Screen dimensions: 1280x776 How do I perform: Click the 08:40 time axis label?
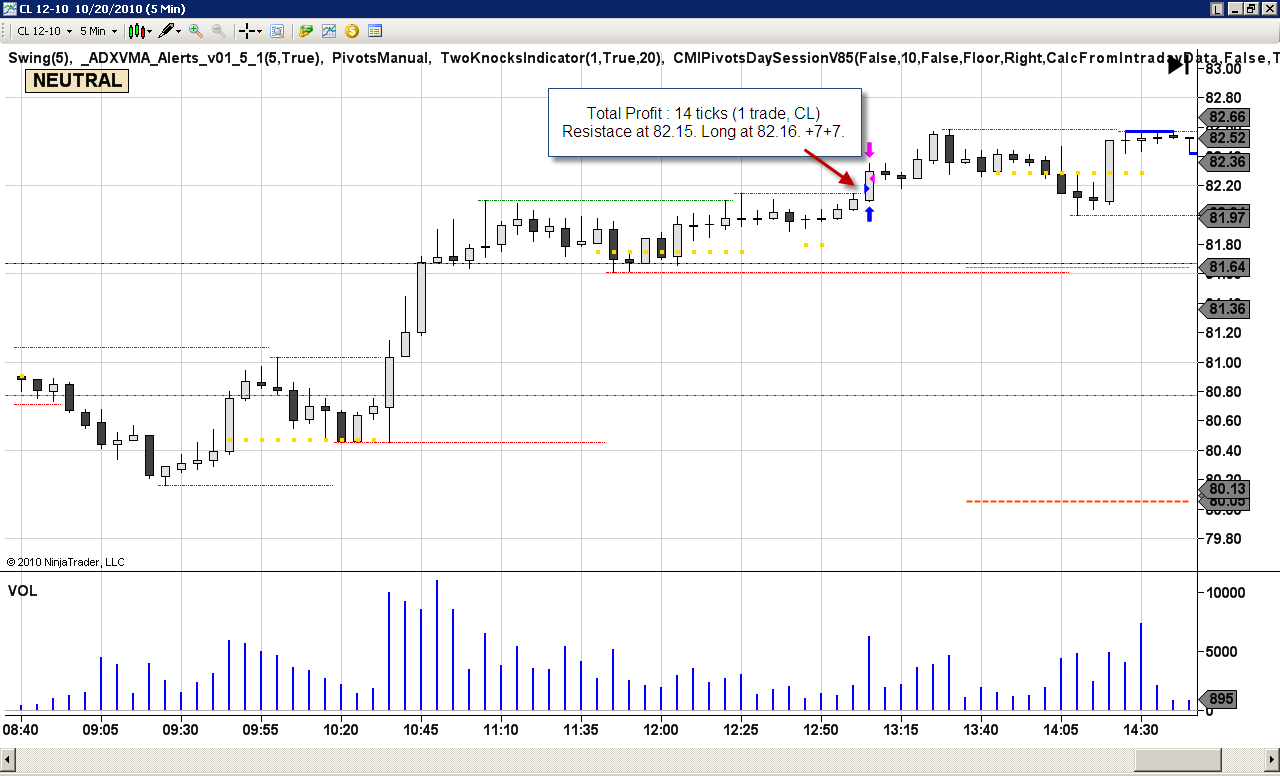21,730
